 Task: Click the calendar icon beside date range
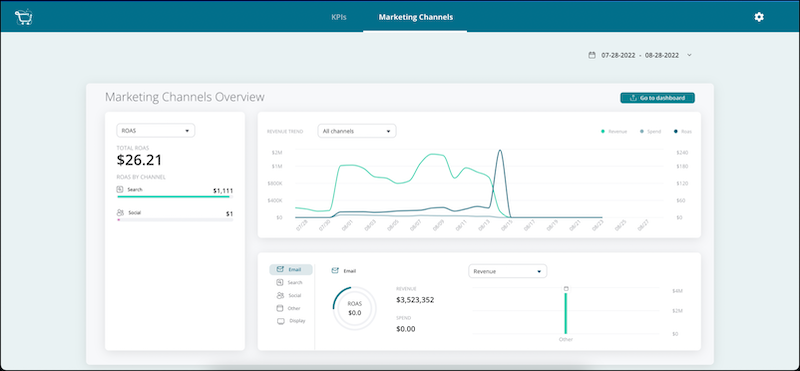592,55
